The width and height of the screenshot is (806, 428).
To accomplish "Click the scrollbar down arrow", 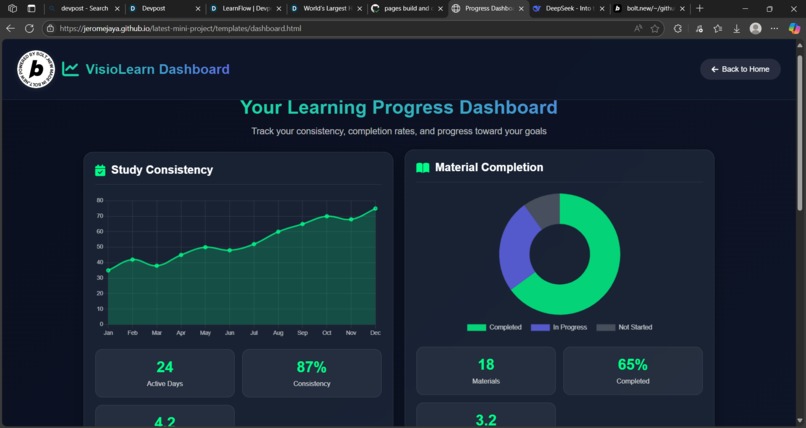I will point(800,422).
